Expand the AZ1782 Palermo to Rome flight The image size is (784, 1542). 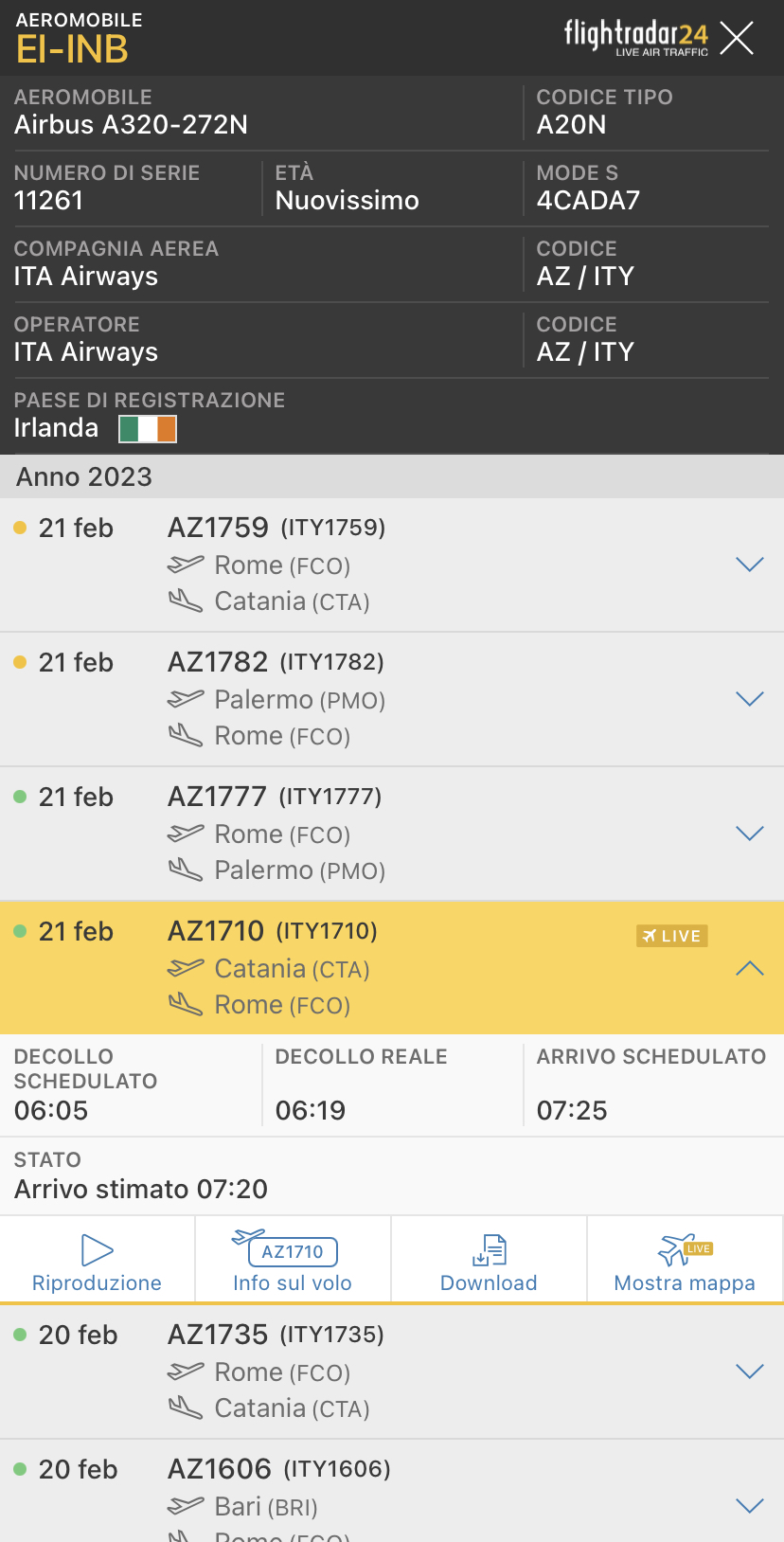click(749, 699)
